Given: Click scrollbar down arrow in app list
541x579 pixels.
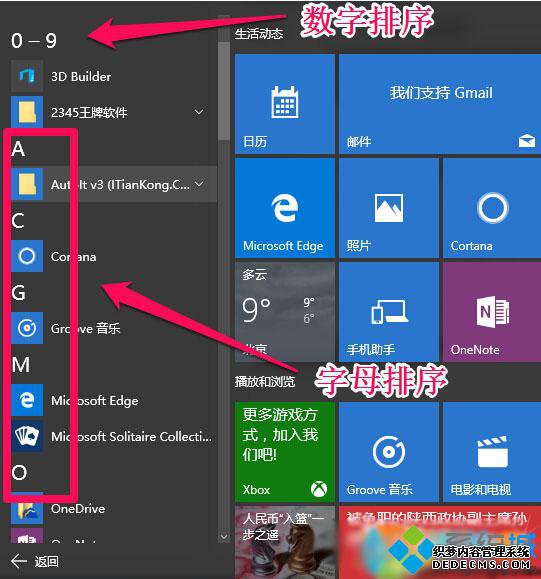Looking at the screenshot, I should coord(223,536).
